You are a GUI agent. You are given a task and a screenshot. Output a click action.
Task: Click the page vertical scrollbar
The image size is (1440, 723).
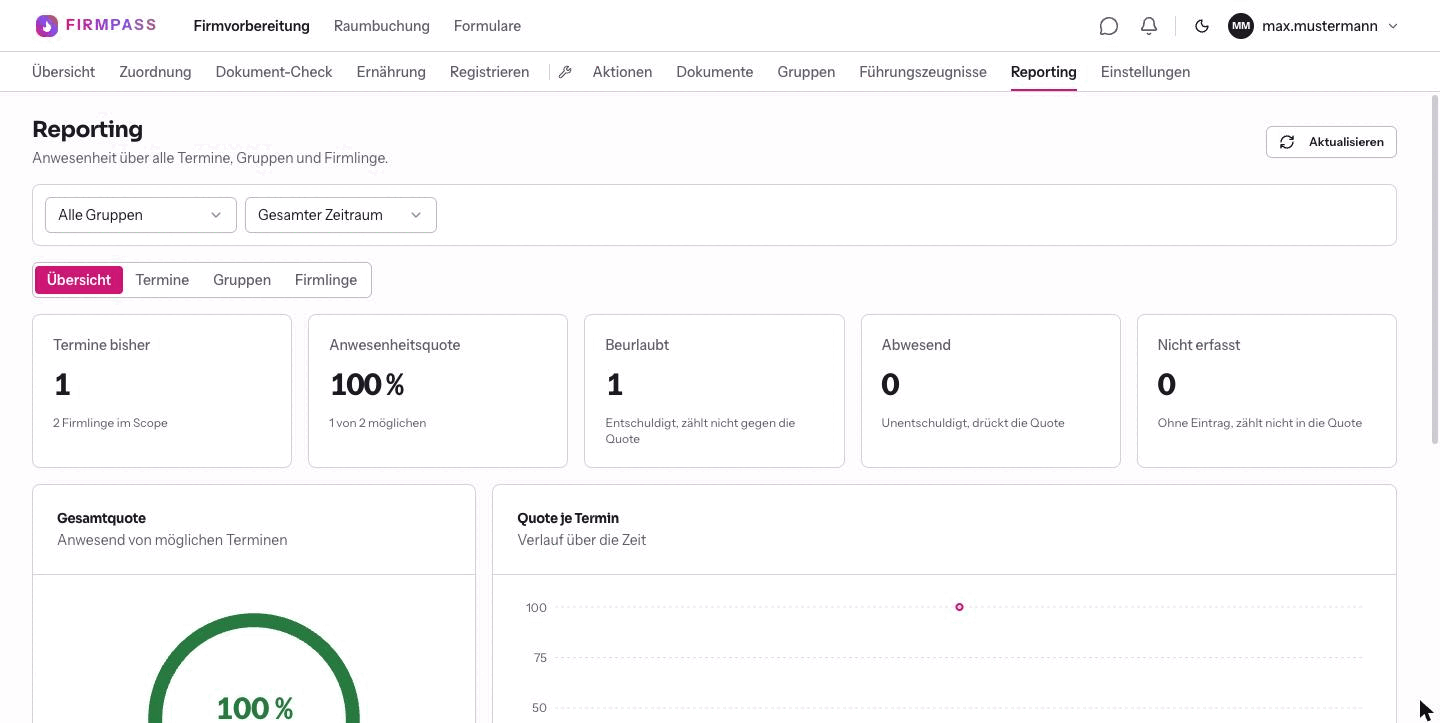tap(1435, 270)
